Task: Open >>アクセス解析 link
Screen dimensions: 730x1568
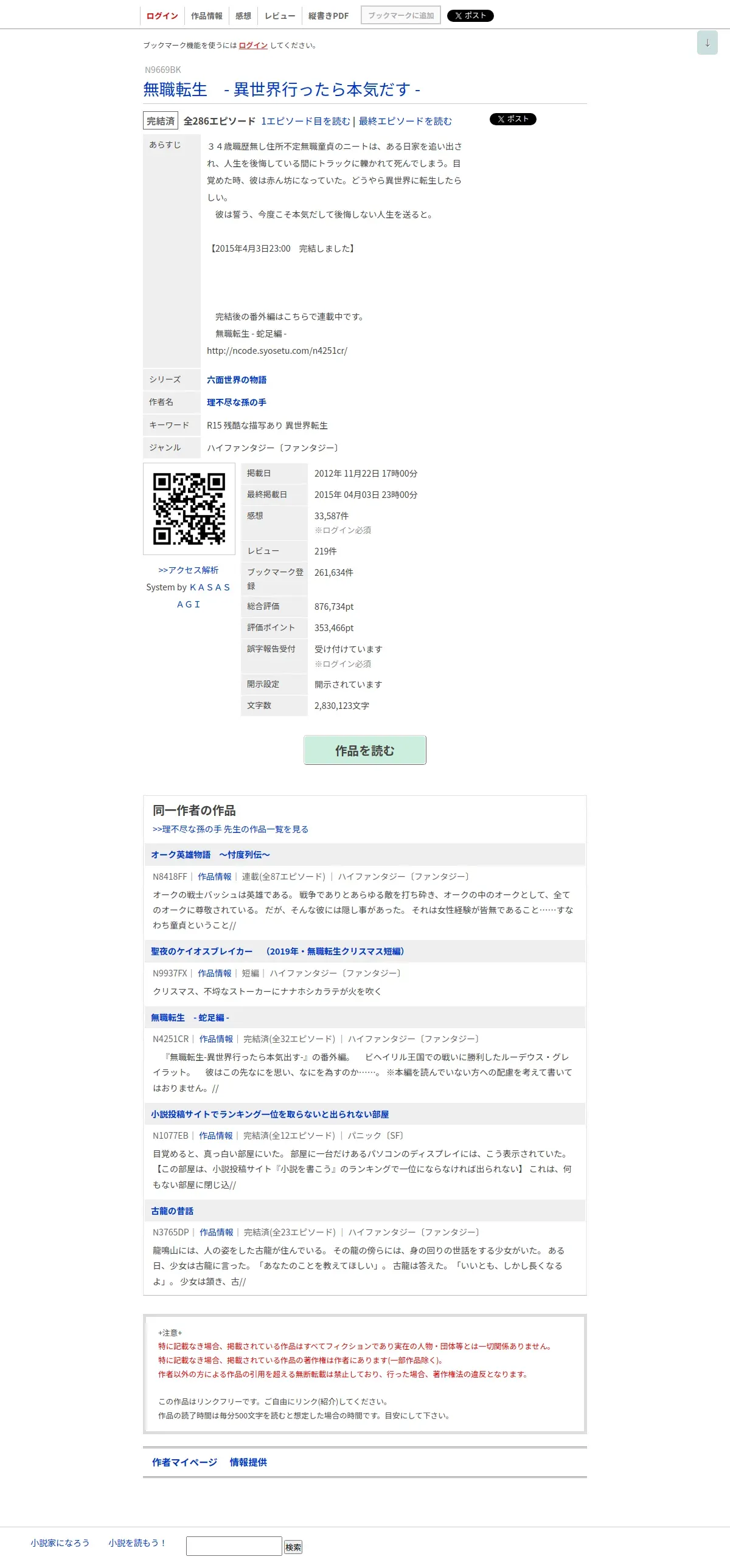Action: point(188,570)
